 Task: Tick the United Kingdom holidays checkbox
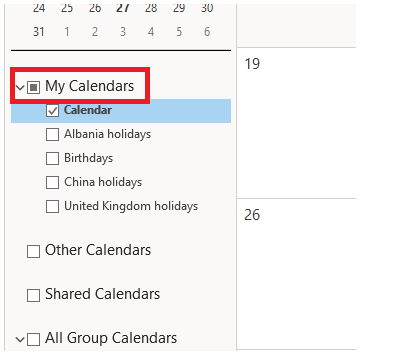point(52,207)
